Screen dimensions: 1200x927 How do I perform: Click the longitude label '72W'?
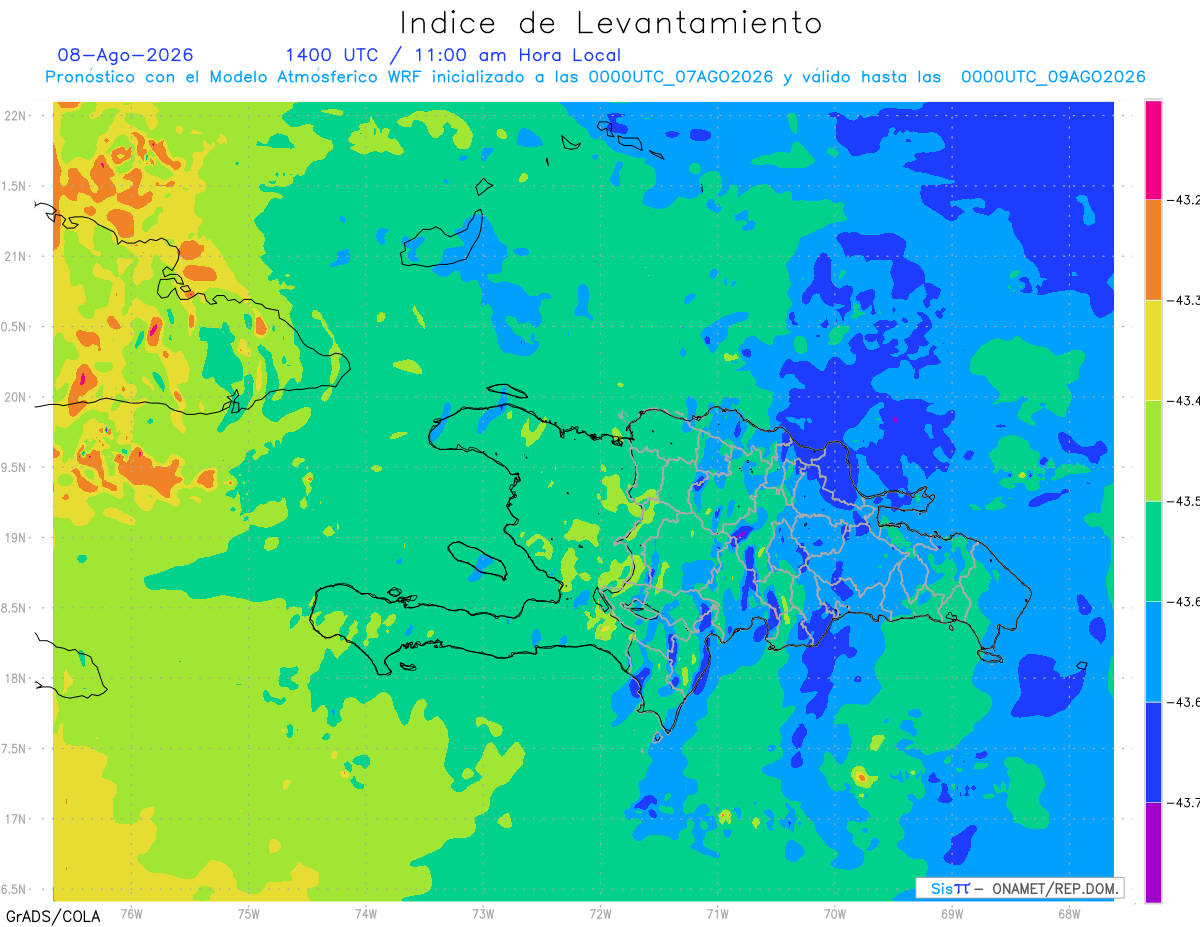pyautogui.click(x=600, y=914)
